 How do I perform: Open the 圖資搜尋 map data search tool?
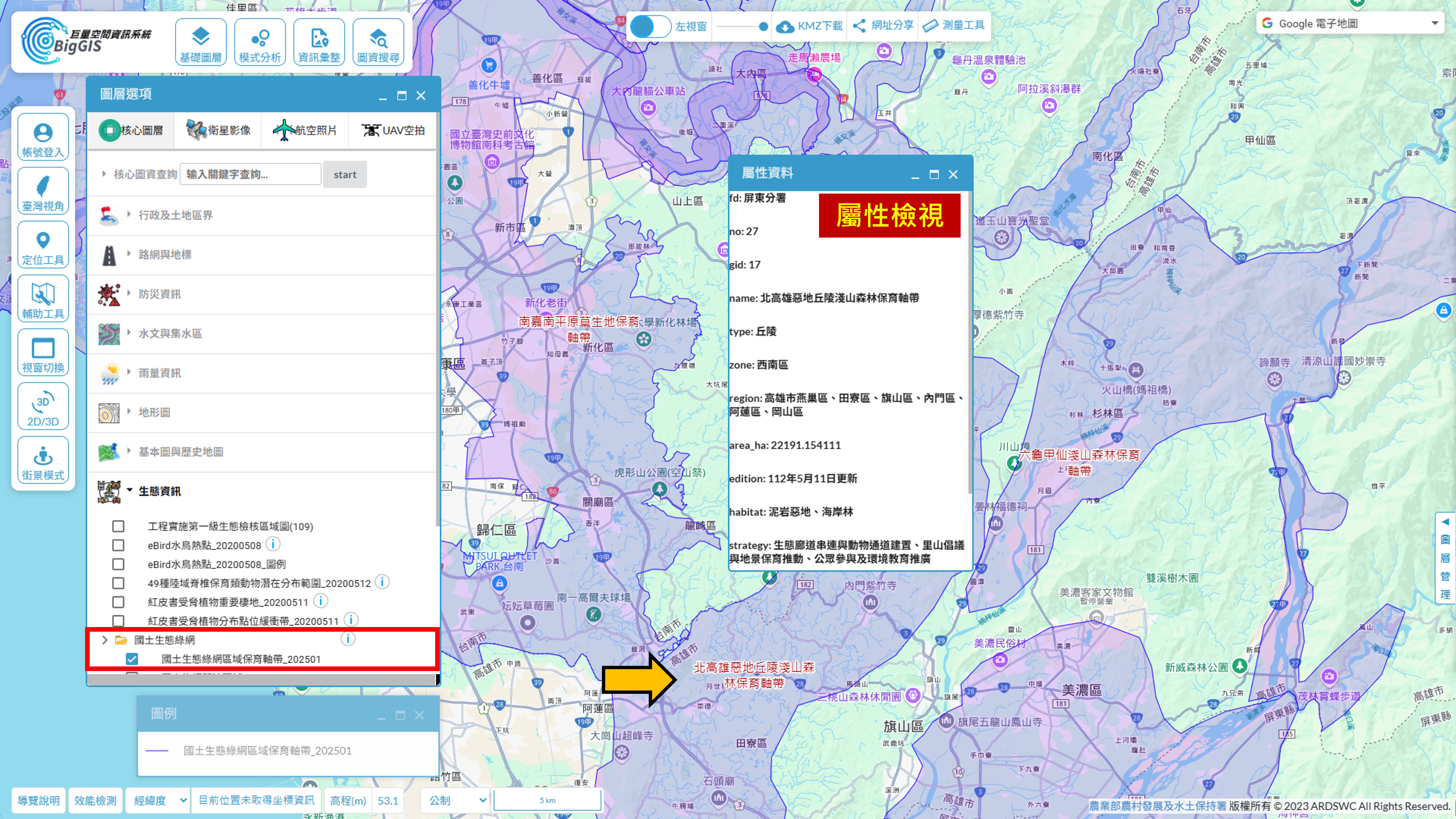[x=378, y=42]
